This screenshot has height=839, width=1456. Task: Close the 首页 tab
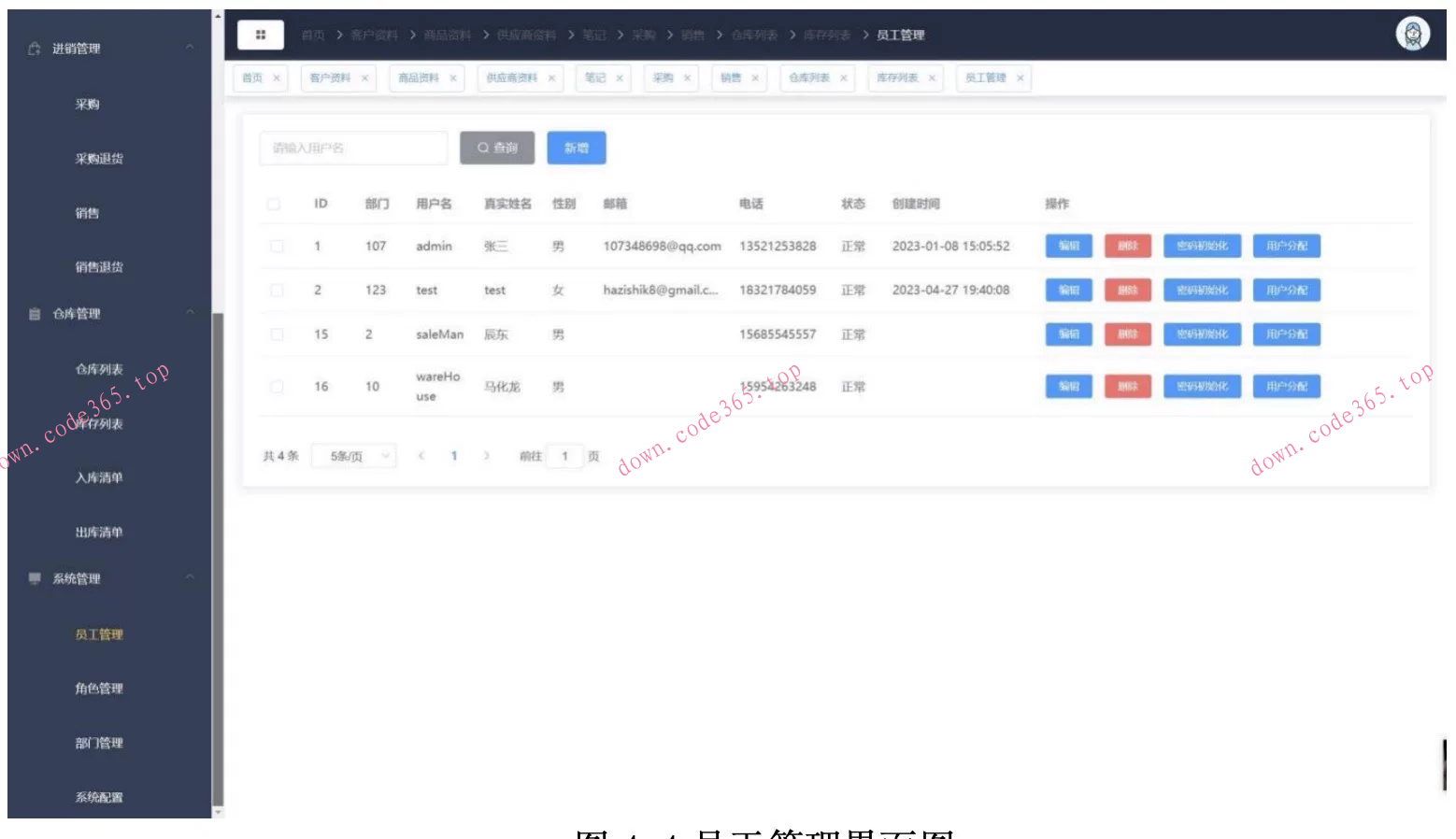277,78
